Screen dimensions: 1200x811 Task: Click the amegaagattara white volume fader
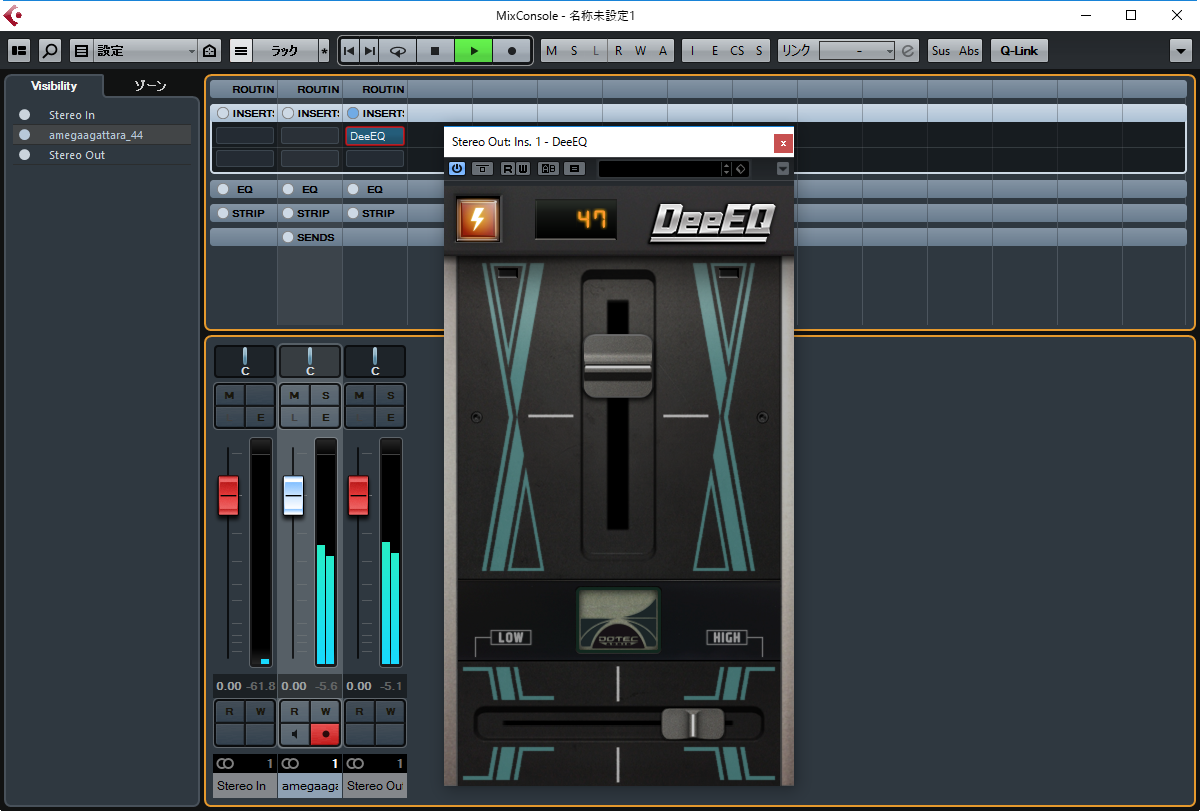click(x=293, y=496)
